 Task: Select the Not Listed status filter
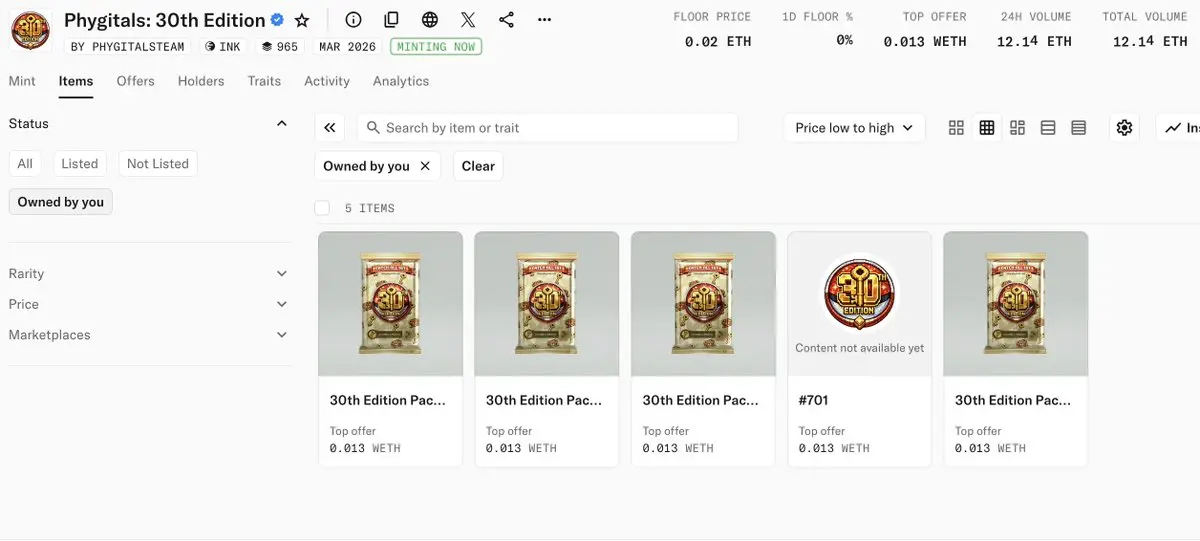pos(158,164)
